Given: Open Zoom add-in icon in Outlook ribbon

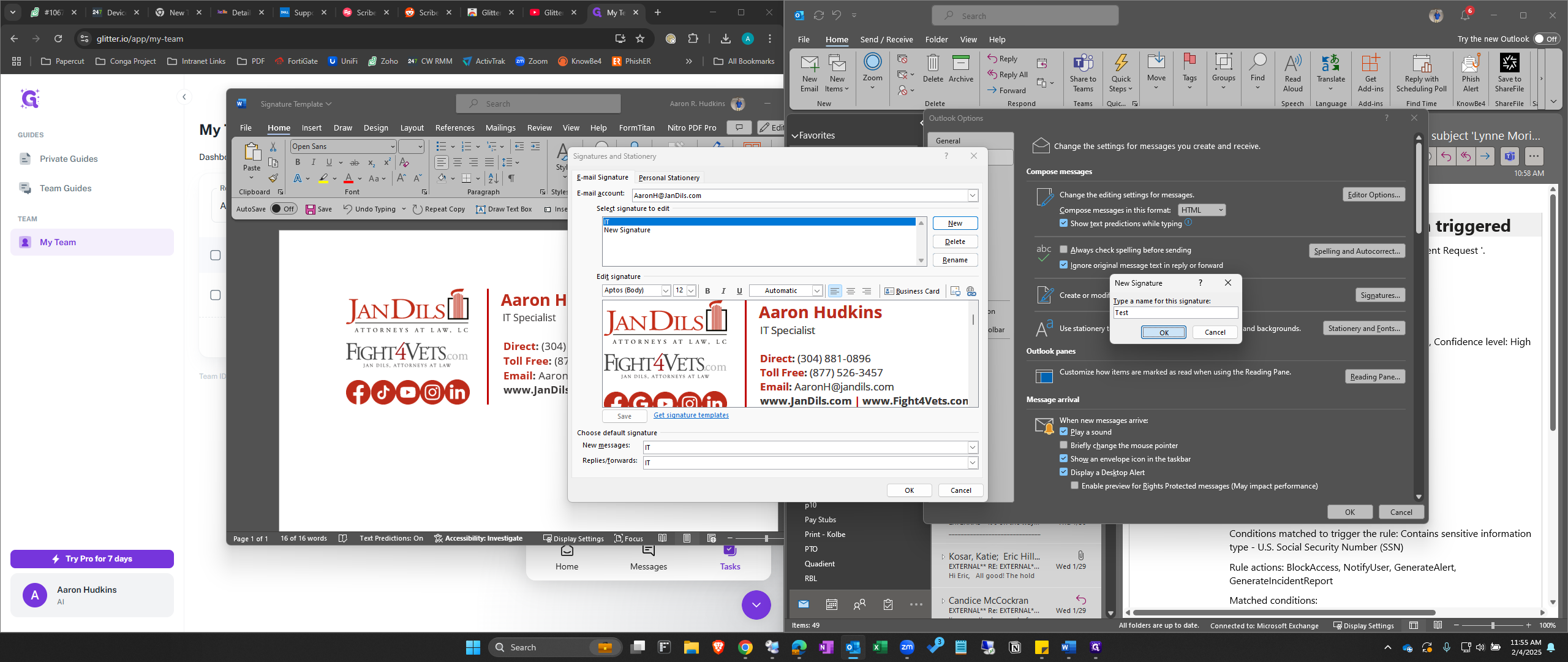Looking at the screenshot, I should [x=872, y=71].
